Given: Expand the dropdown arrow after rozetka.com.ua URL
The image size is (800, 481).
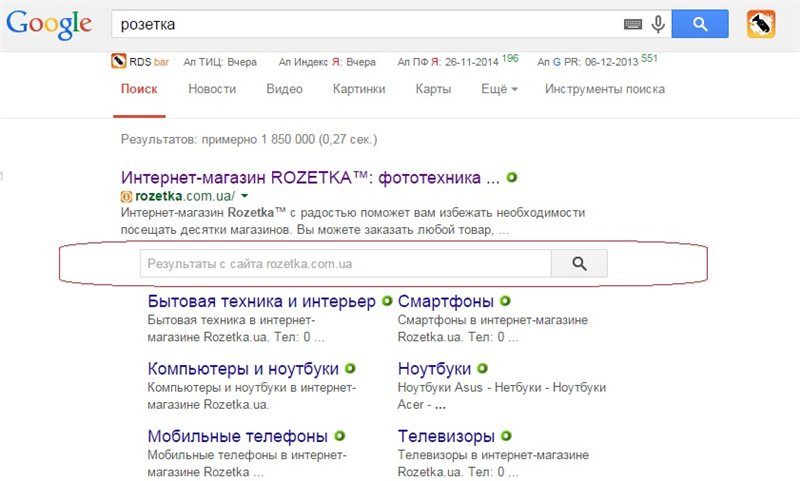Looking at the screenshot, I should [244, 196].
